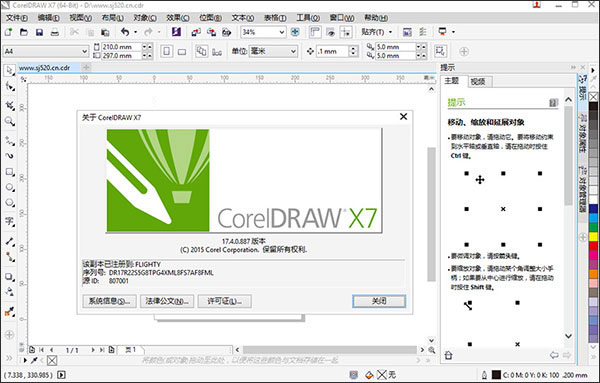Toggle Current Page layout button
The width and height of the screenshot is (600, 383).
tap(217, 52)
